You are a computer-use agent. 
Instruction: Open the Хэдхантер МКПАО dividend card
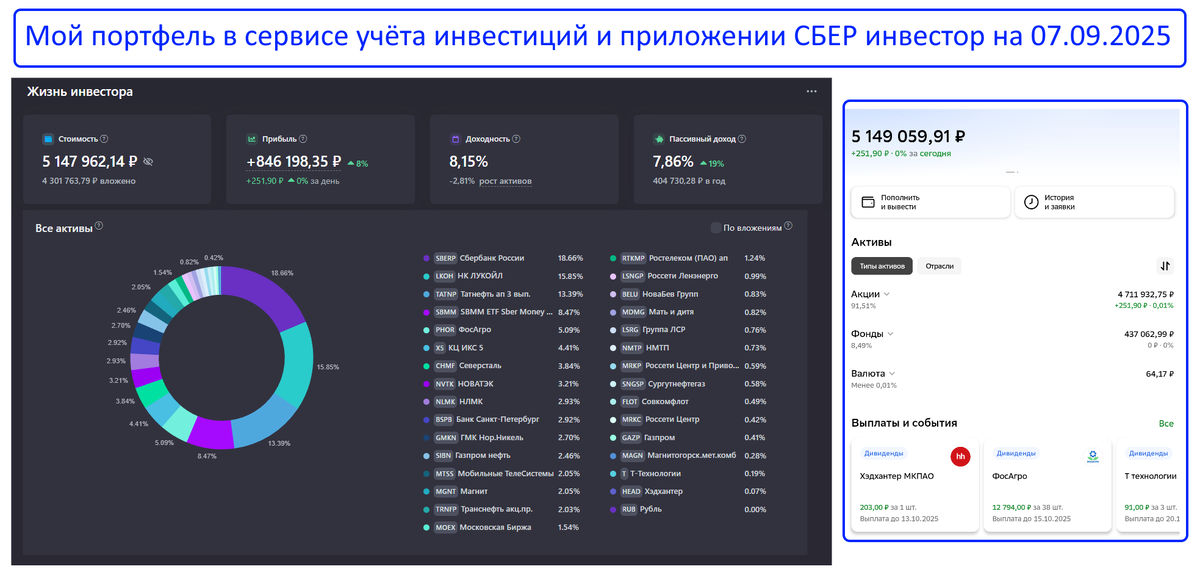914,486
